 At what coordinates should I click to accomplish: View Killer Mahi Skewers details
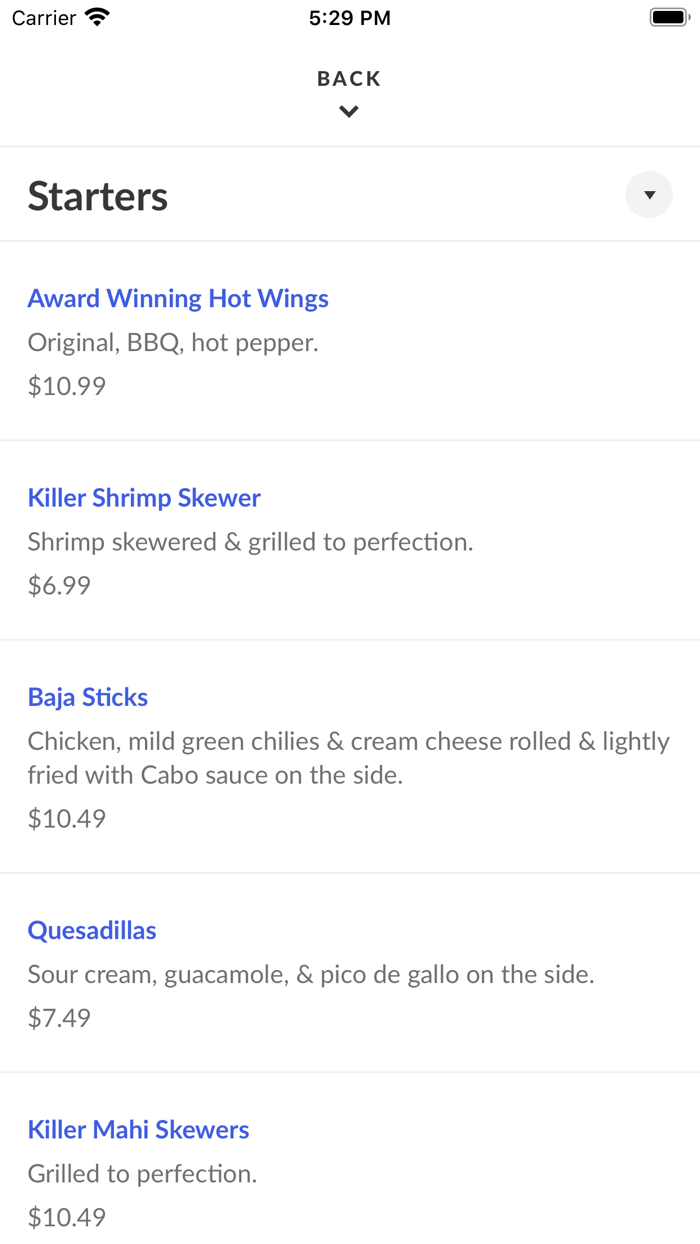click(x=139, y=1129)
